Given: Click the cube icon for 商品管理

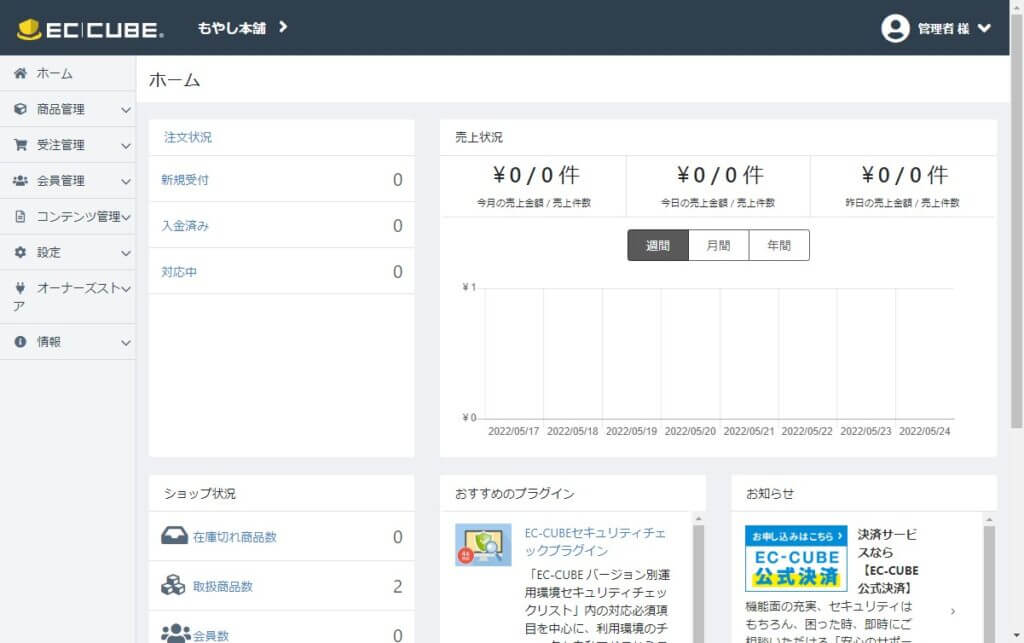Looking at the screenshot, I should click(20, 110).
